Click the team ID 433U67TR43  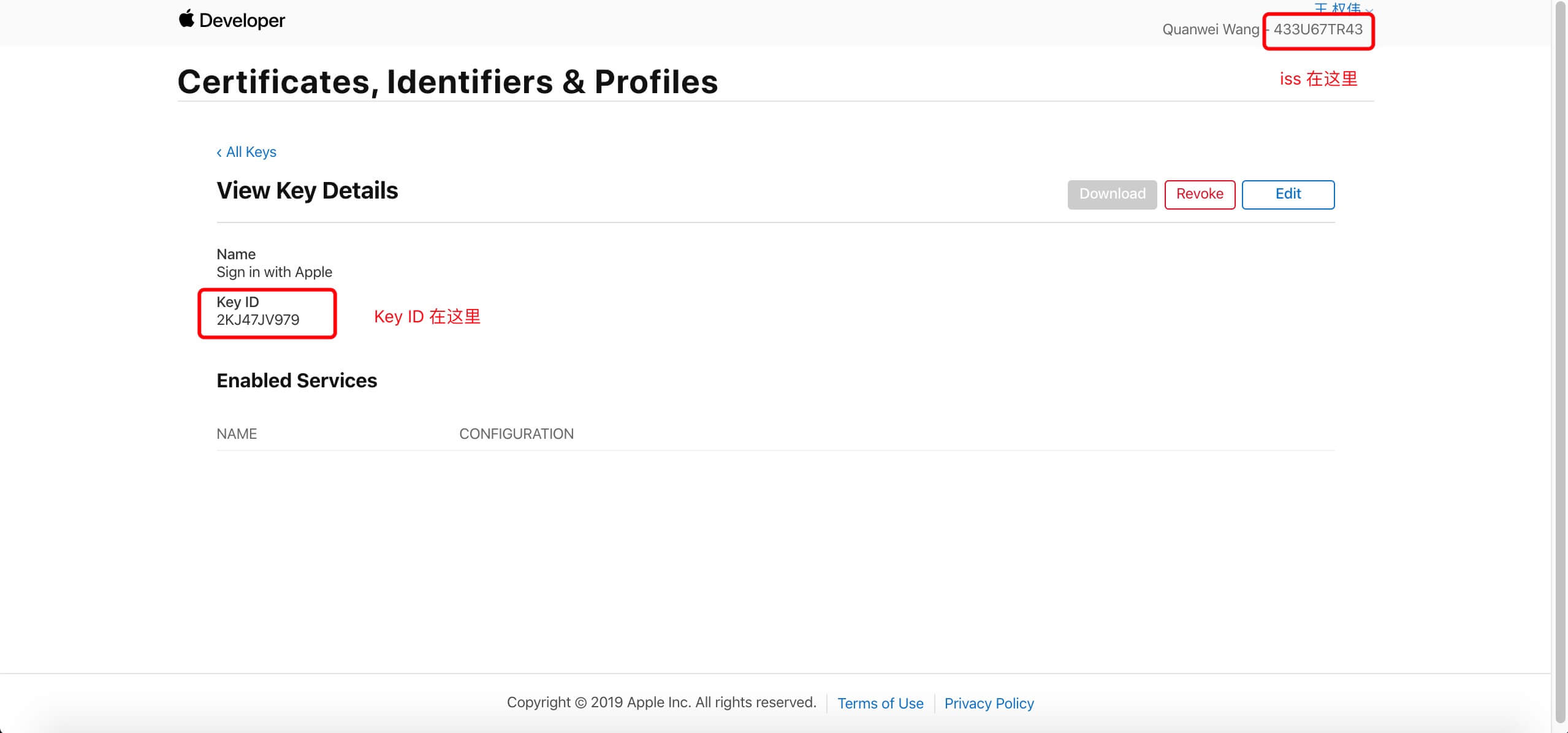click(1318, 29)
